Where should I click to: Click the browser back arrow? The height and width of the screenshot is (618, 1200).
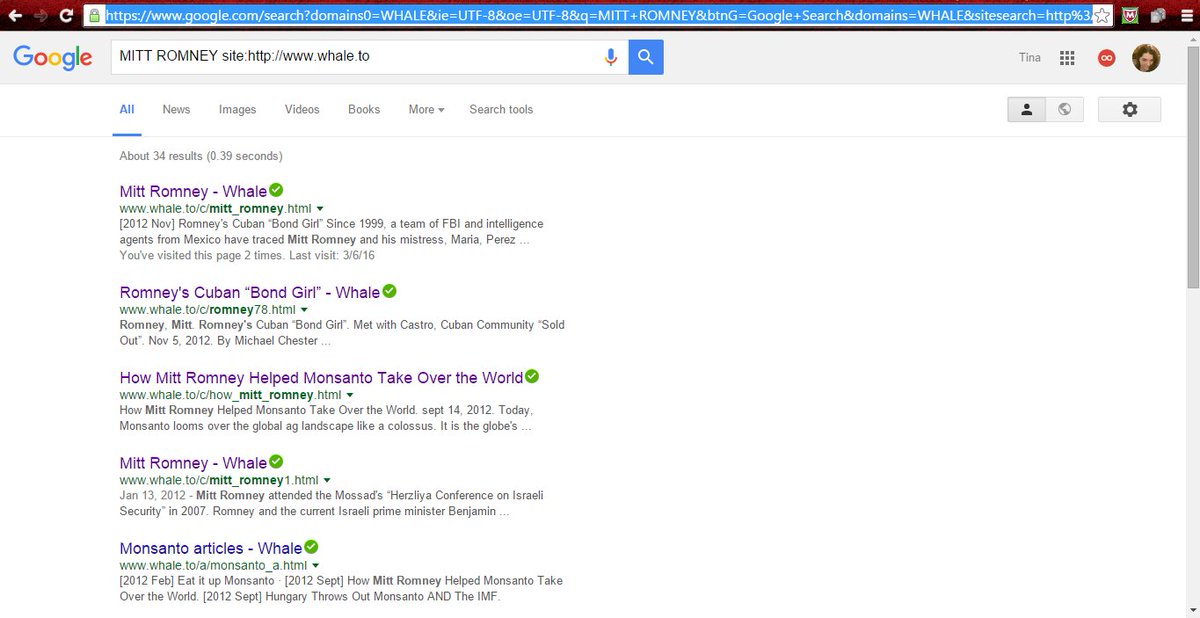(x=15, y=16)
